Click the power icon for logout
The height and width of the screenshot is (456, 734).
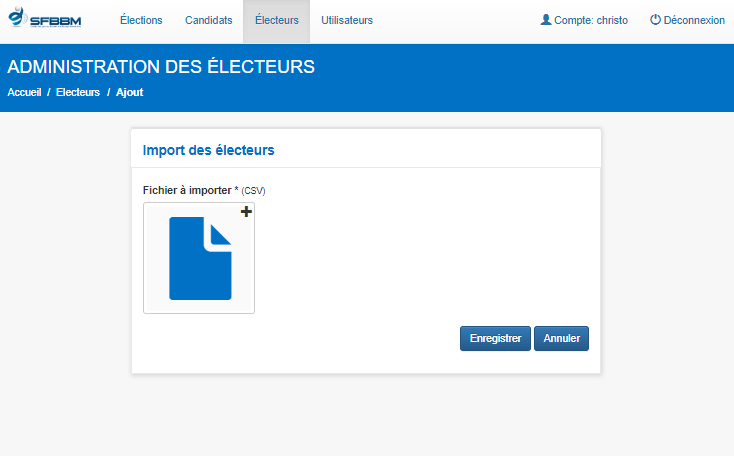pyautogui.click(x=655, y=20)
